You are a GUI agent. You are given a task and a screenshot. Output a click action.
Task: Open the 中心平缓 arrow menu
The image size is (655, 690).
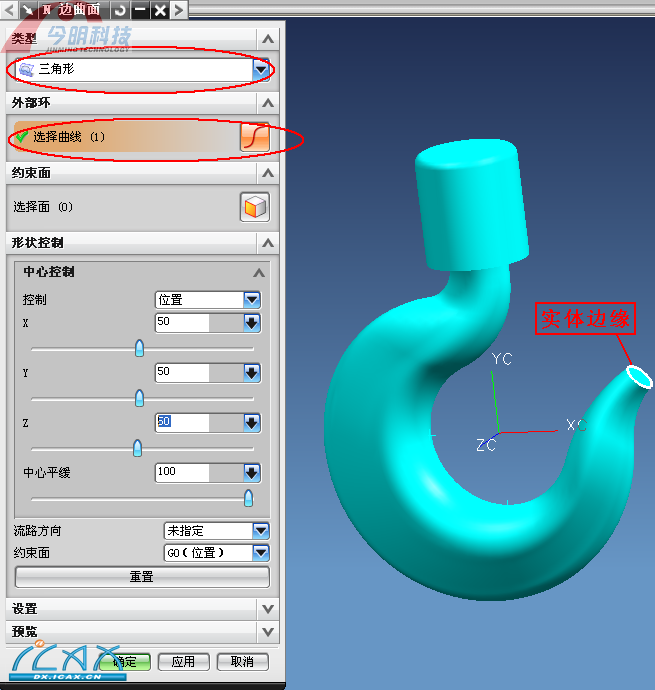click(x=252, y=473)
